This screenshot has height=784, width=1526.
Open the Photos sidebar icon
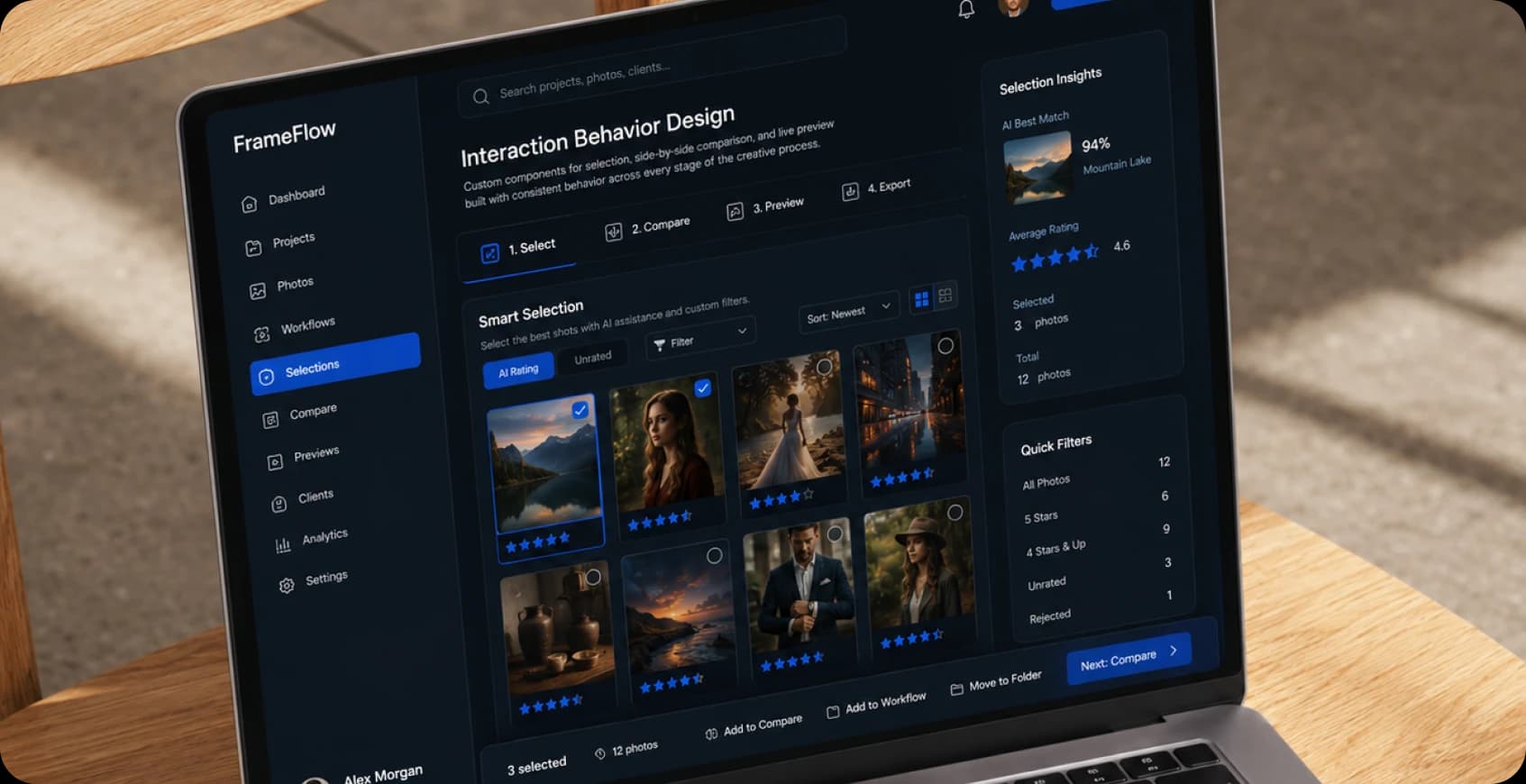(x=258, y=291)
